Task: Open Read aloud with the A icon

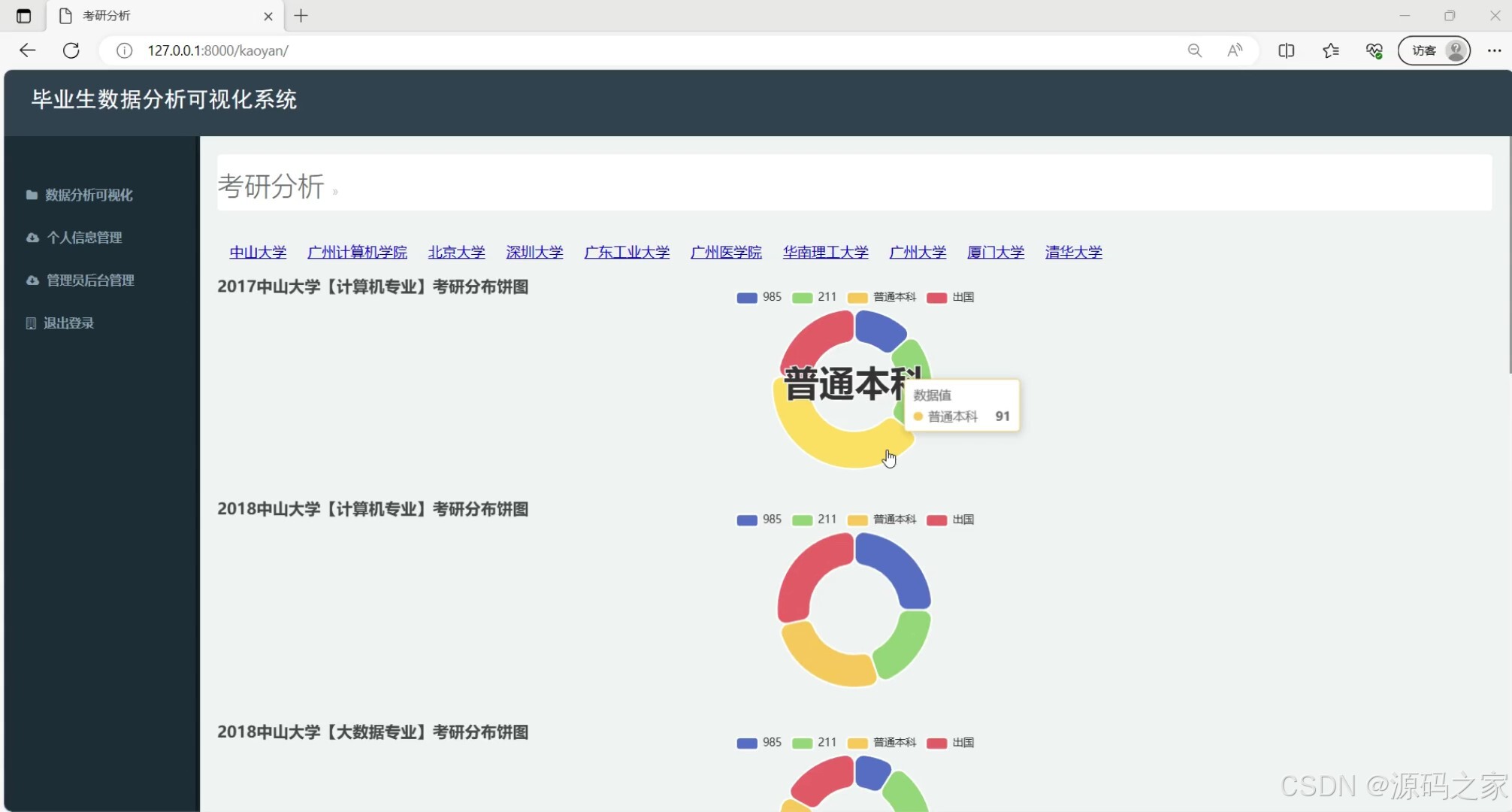Action: [1234, 50]
